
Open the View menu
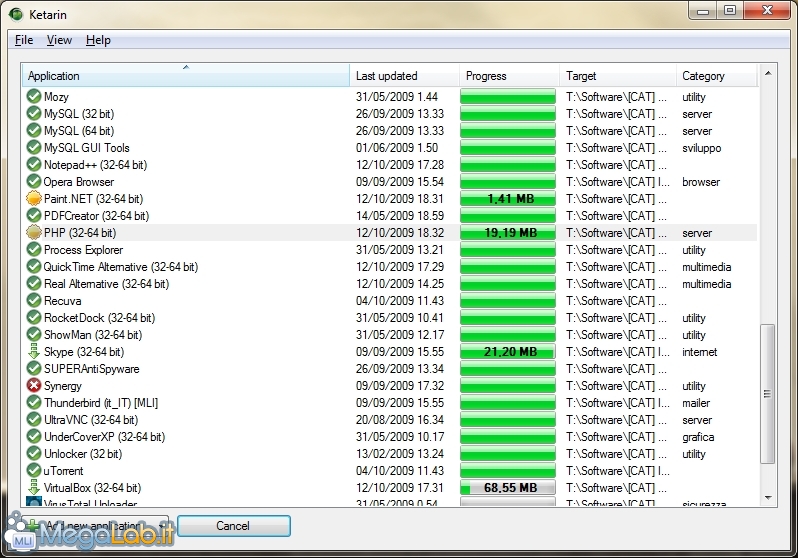click(x=59, y=40)
